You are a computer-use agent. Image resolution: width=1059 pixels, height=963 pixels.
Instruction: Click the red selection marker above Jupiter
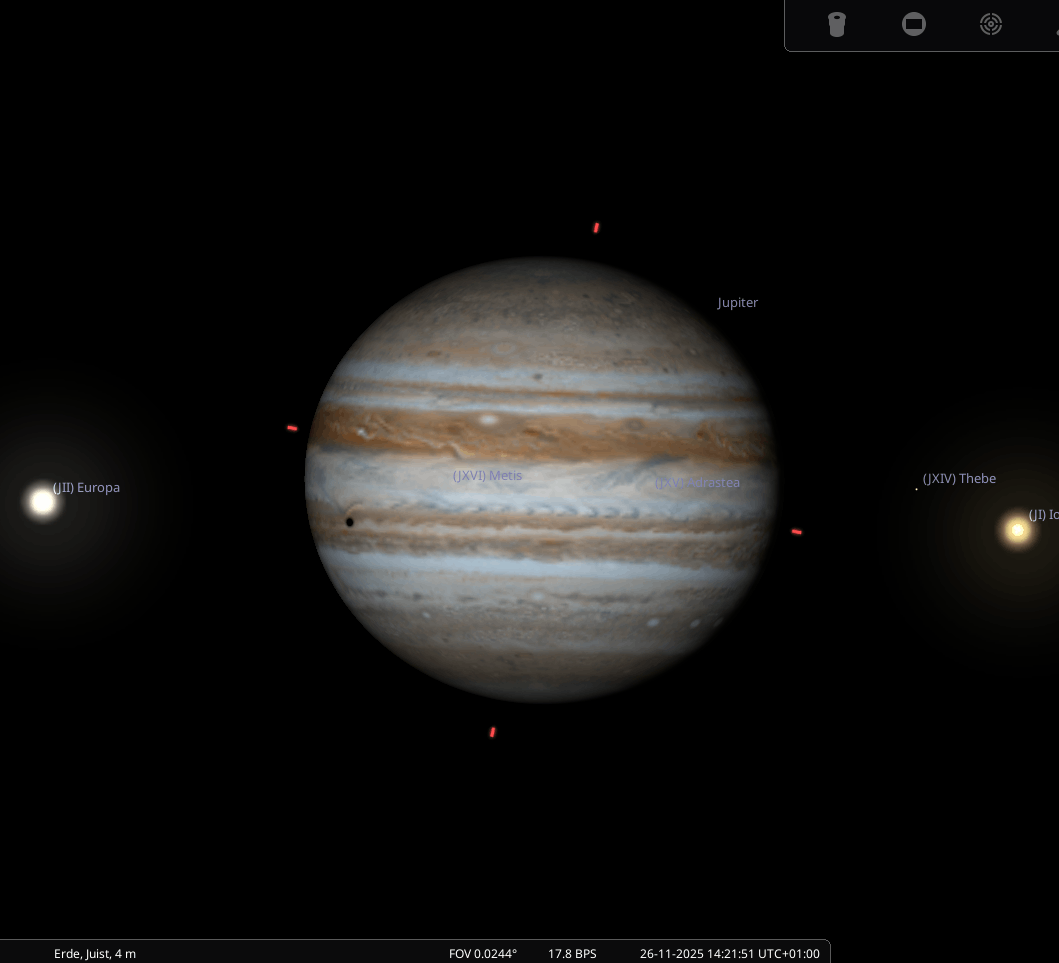pos(596,228)
